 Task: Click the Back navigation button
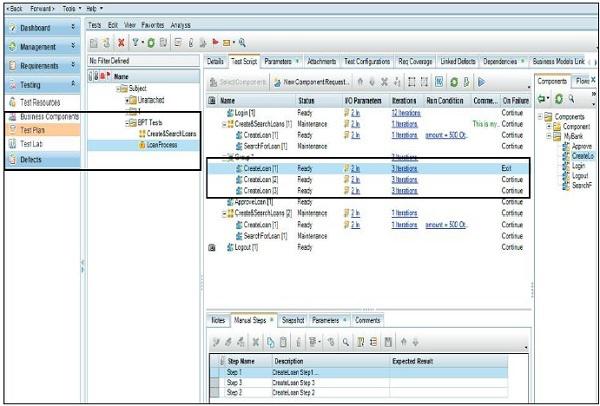(x=15, y=8)
